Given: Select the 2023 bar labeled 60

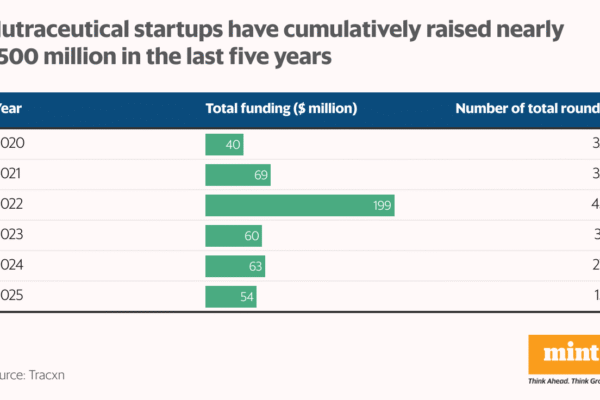Looking at the screenshot, I should [233, 236].
